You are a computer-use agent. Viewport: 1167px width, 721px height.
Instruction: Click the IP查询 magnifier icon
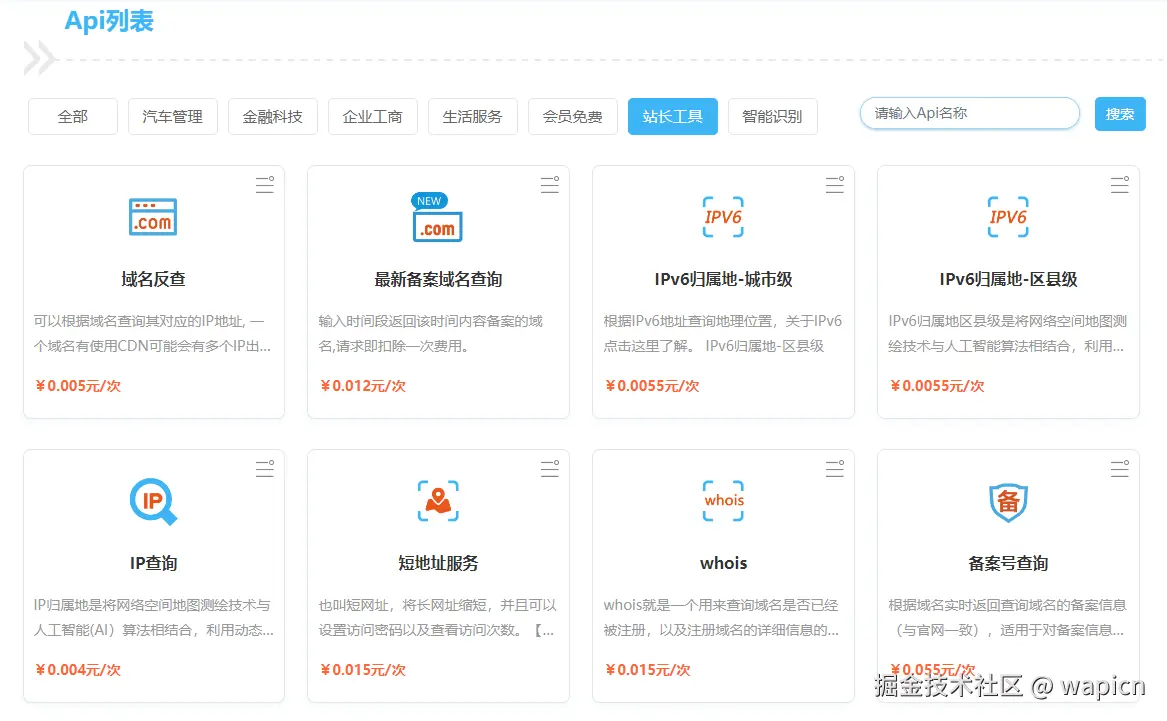(153, 502)
